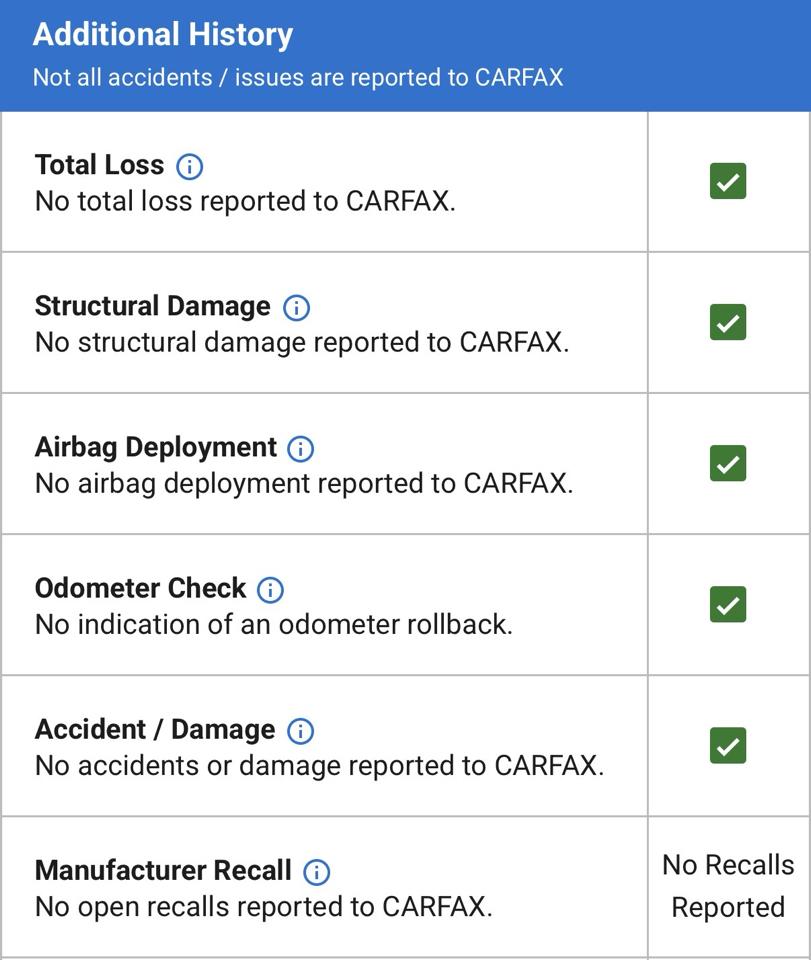
Task: Click the green checkmark for Structural Damage
Action: [728, 322]
